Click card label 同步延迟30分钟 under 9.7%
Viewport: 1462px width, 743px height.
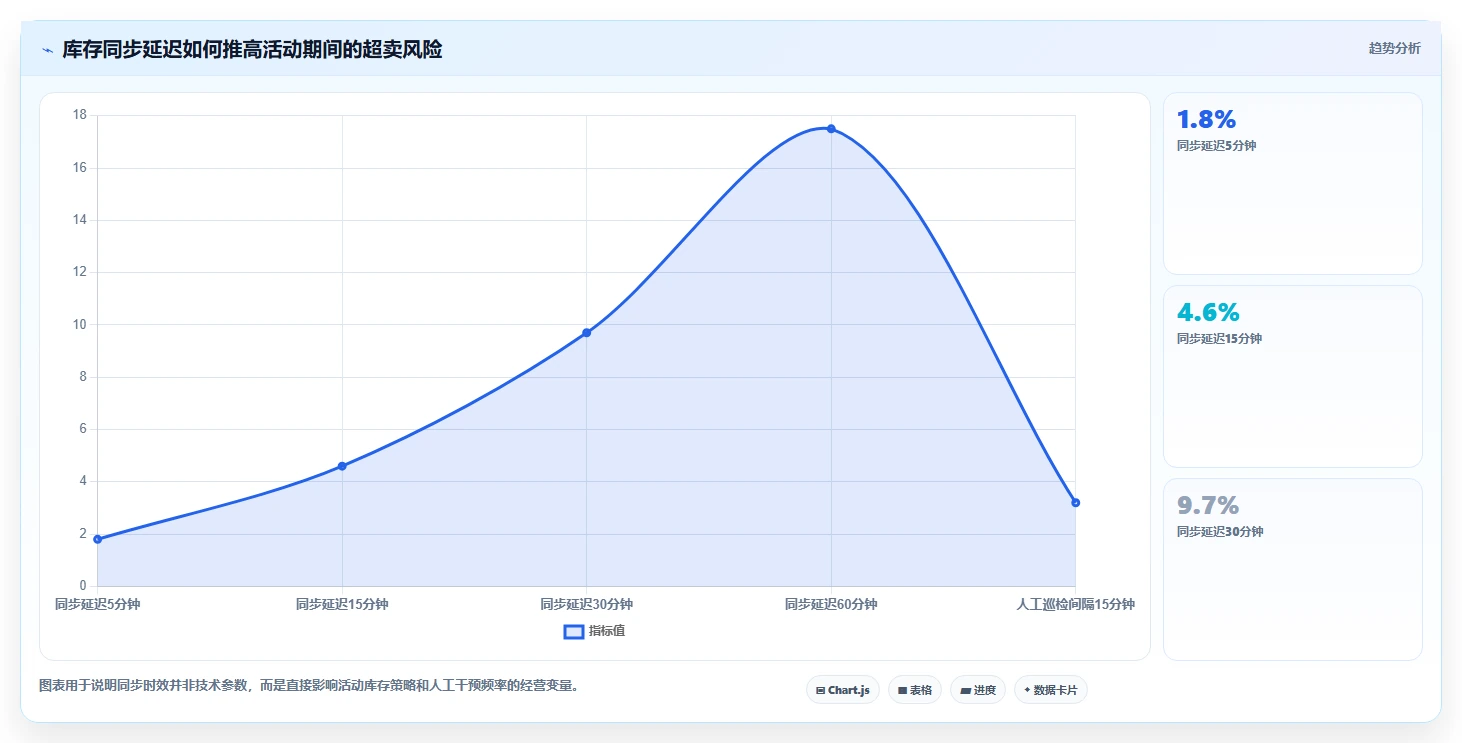tap(1220, 532)
